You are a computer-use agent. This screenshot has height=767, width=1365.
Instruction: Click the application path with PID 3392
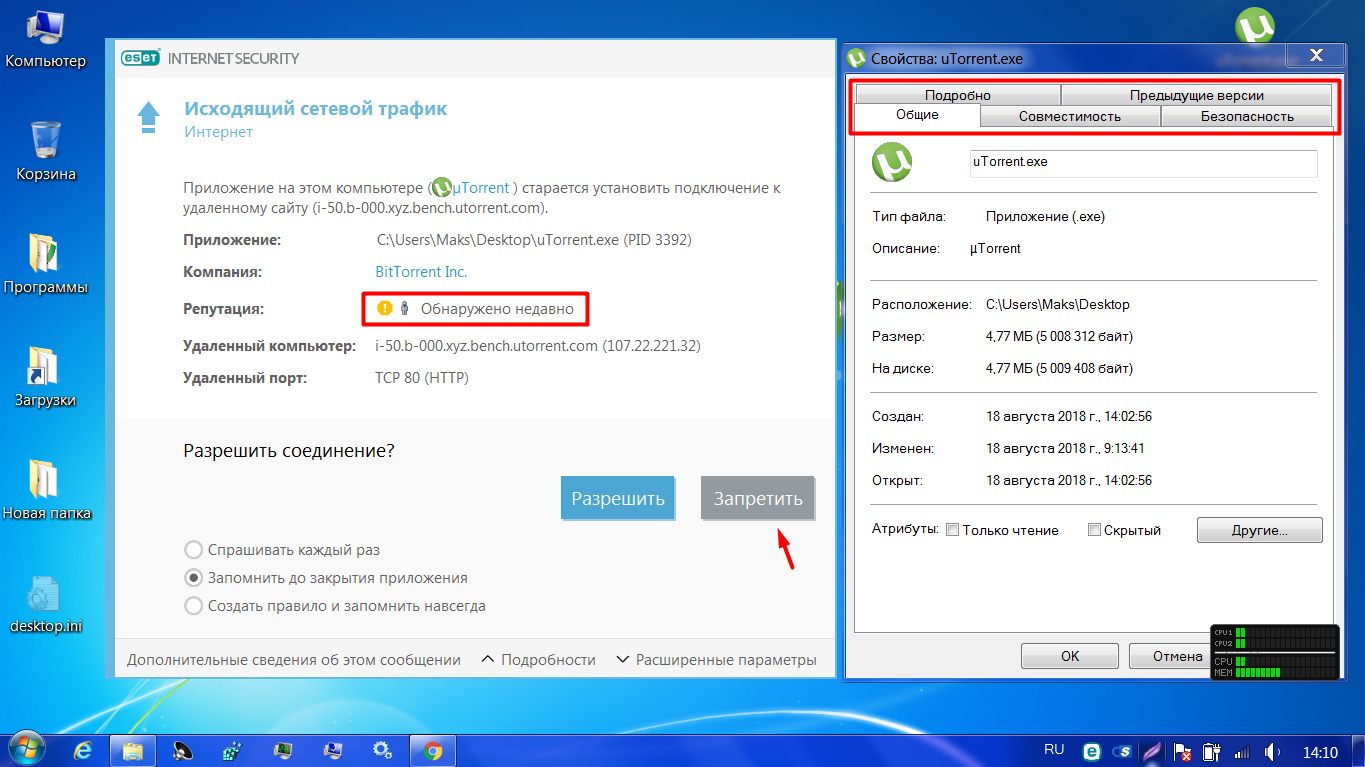click(534, 240)
